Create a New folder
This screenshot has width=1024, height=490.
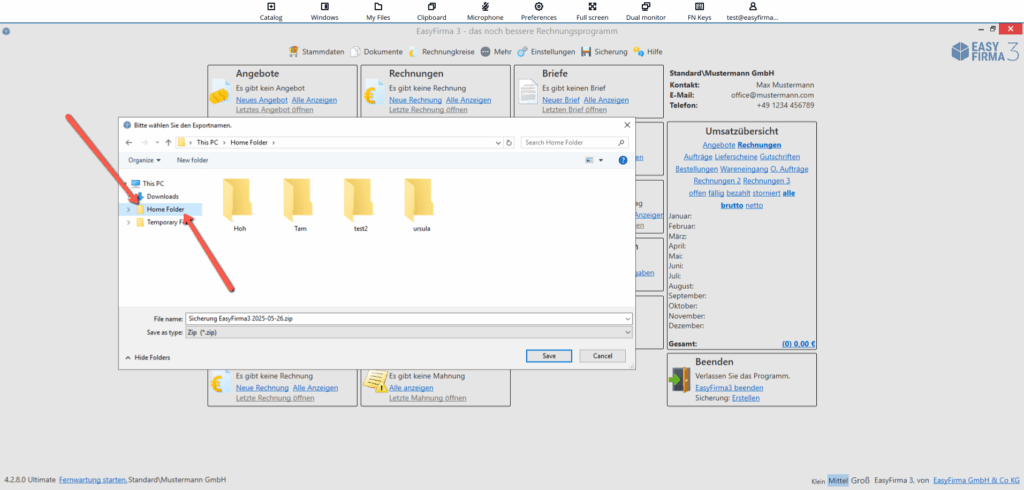[x=192, y=160]
